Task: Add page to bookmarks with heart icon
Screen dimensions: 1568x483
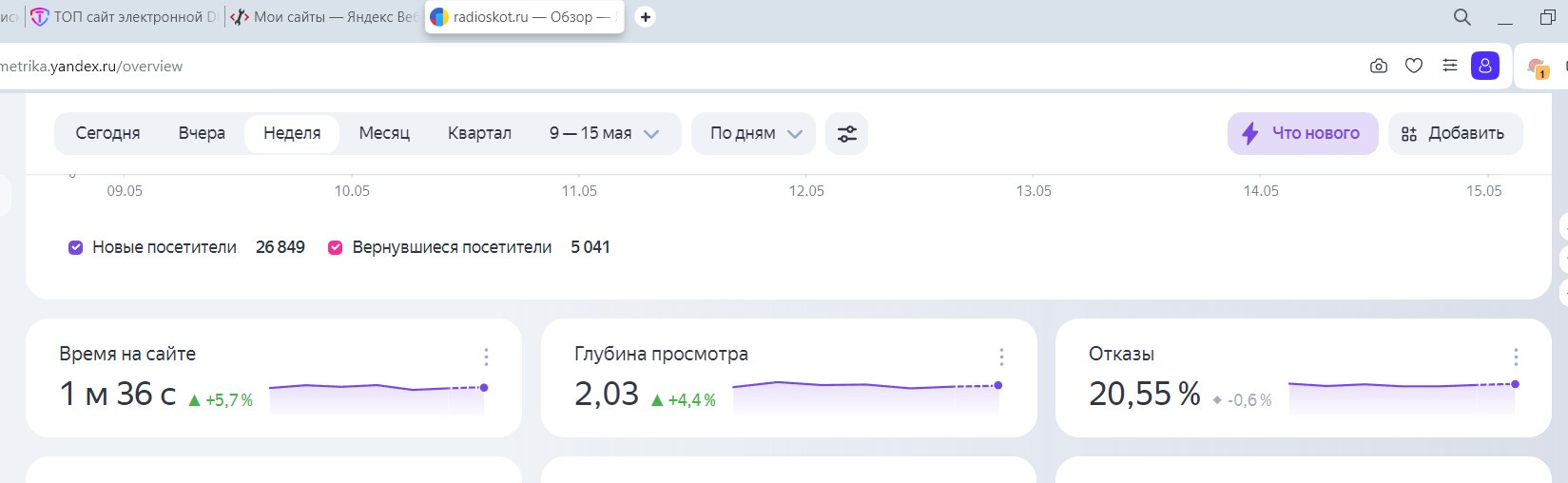Action: (1414, 66)
